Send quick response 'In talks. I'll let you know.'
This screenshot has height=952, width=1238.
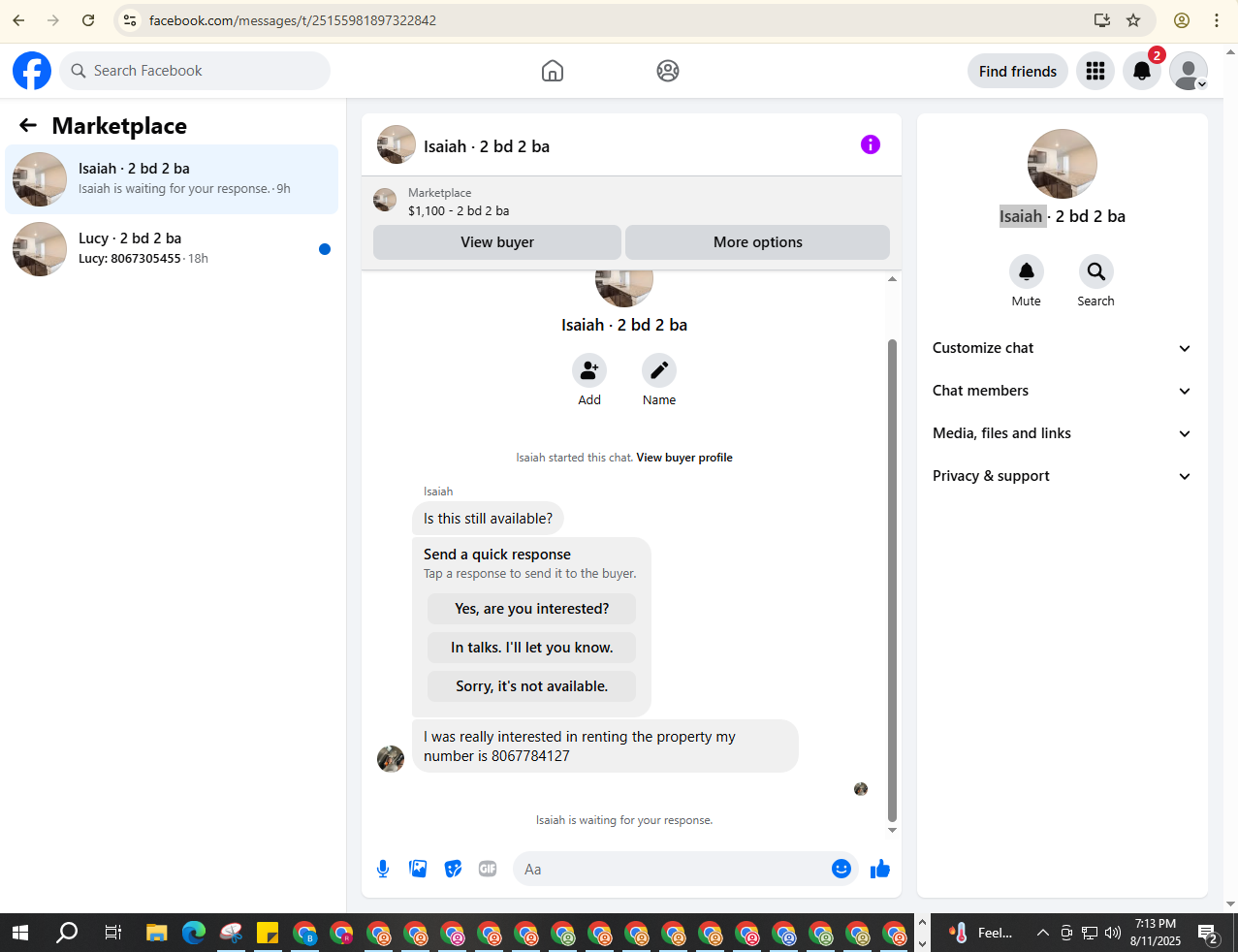click(532, 648)
